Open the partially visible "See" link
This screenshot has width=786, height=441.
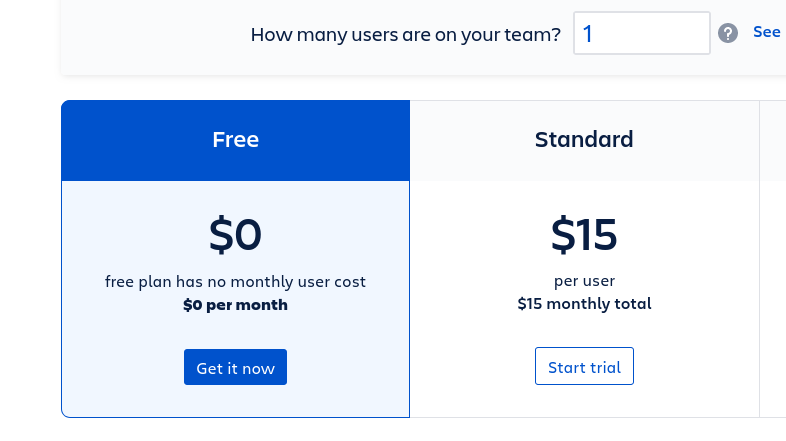point(767,32)
